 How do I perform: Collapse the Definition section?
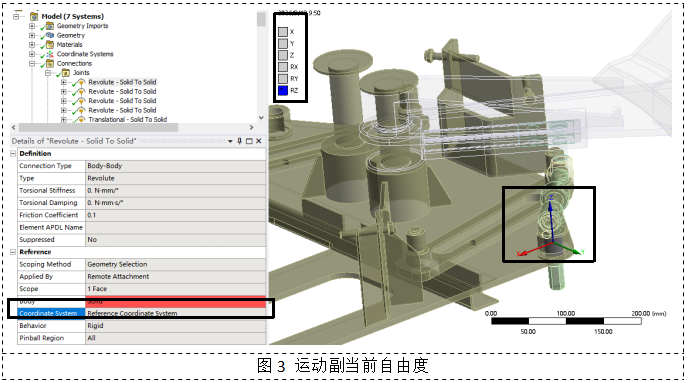point(13,154)
